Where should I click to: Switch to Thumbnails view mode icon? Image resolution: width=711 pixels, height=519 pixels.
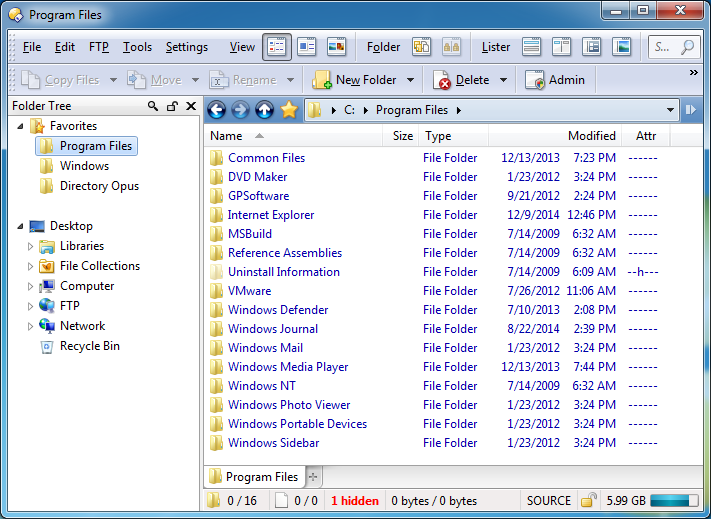point(336,47)
